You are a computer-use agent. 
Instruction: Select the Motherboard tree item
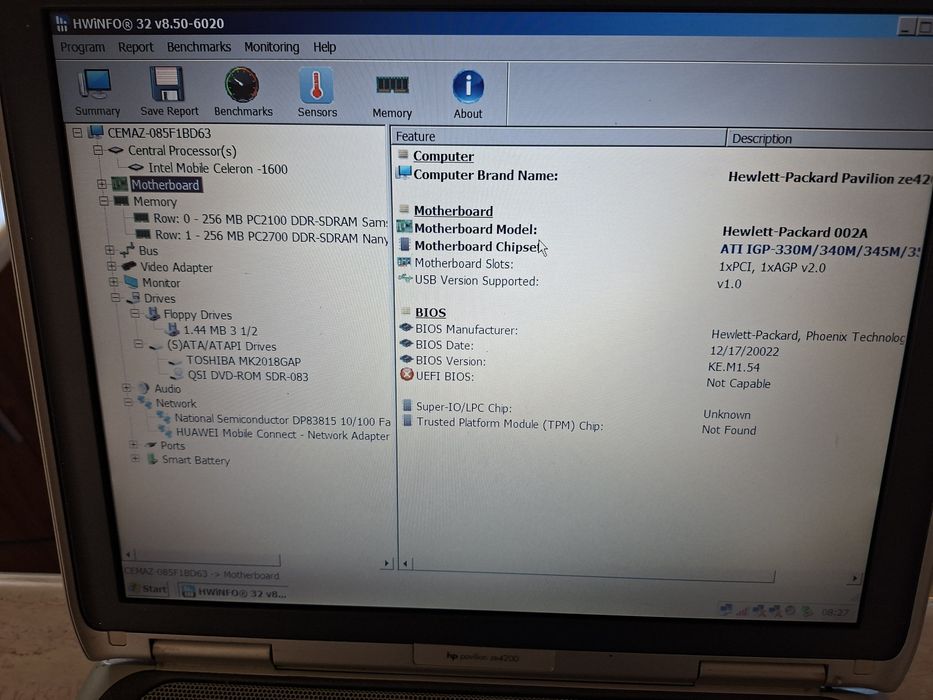[165, 185]
